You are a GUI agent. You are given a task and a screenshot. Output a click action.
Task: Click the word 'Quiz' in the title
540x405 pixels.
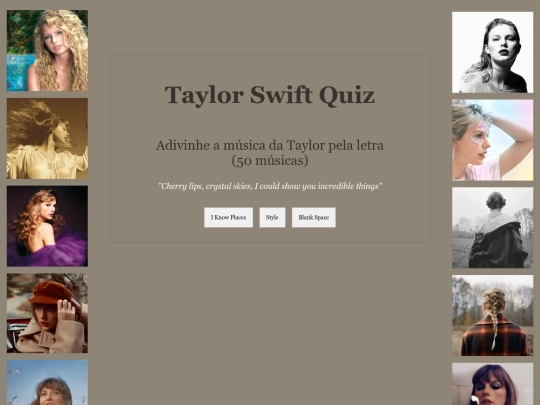click(x=347, y=95)
